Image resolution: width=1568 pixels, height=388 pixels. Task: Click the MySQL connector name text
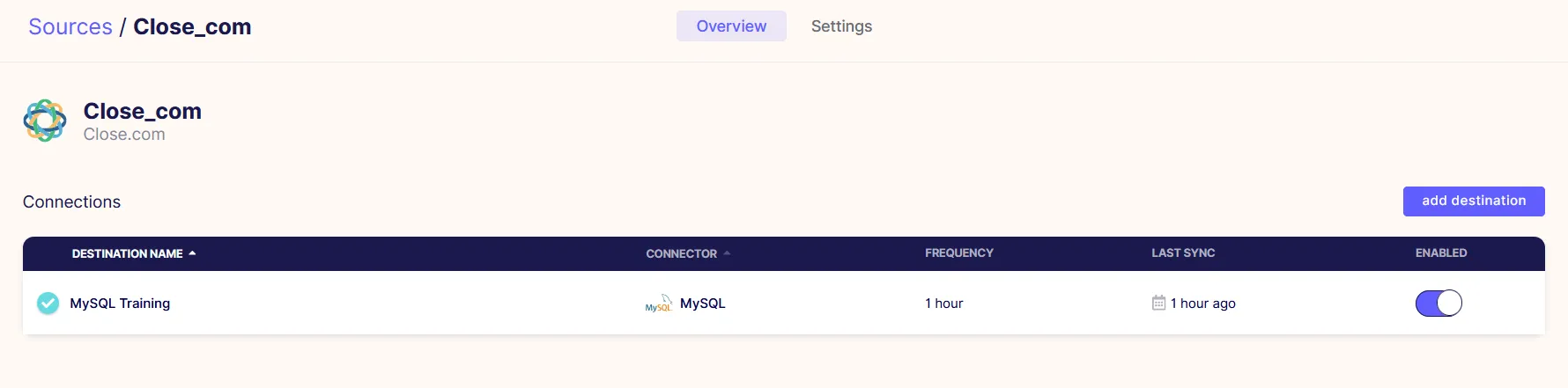703,304
